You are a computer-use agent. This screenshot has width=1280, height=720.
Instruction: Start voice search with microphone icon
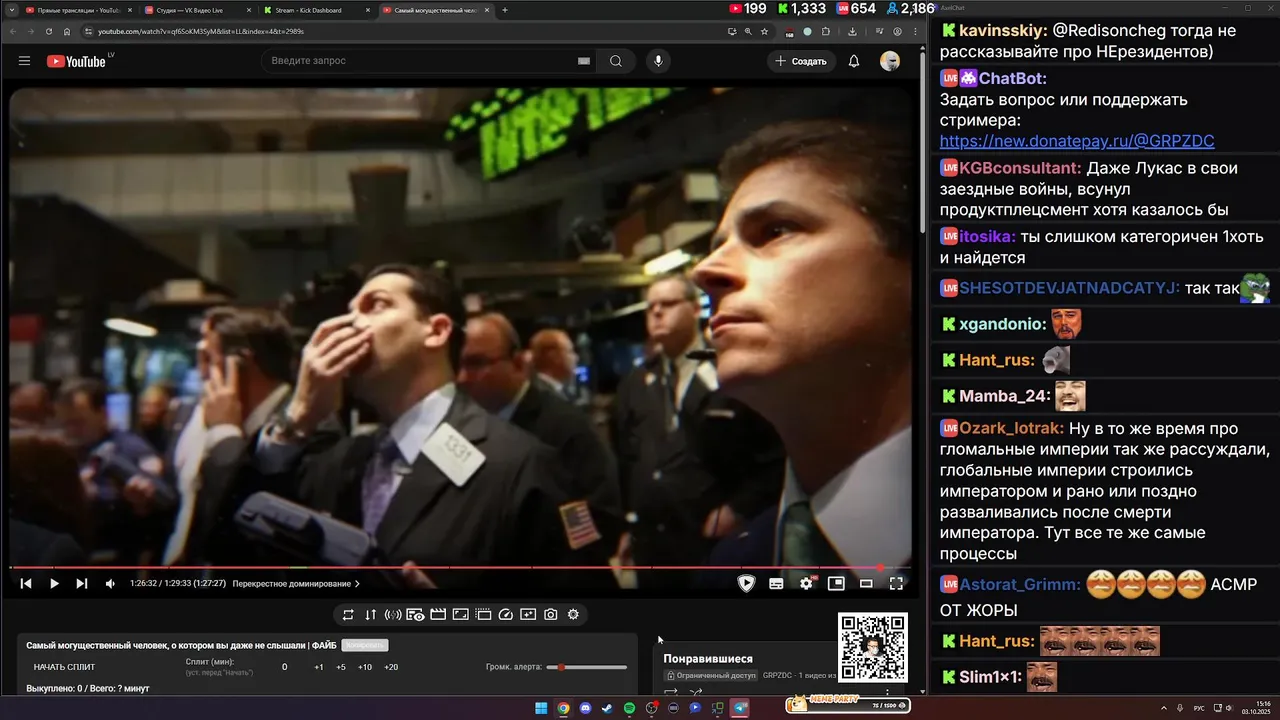pyautogui.click(x=658, y=61)
